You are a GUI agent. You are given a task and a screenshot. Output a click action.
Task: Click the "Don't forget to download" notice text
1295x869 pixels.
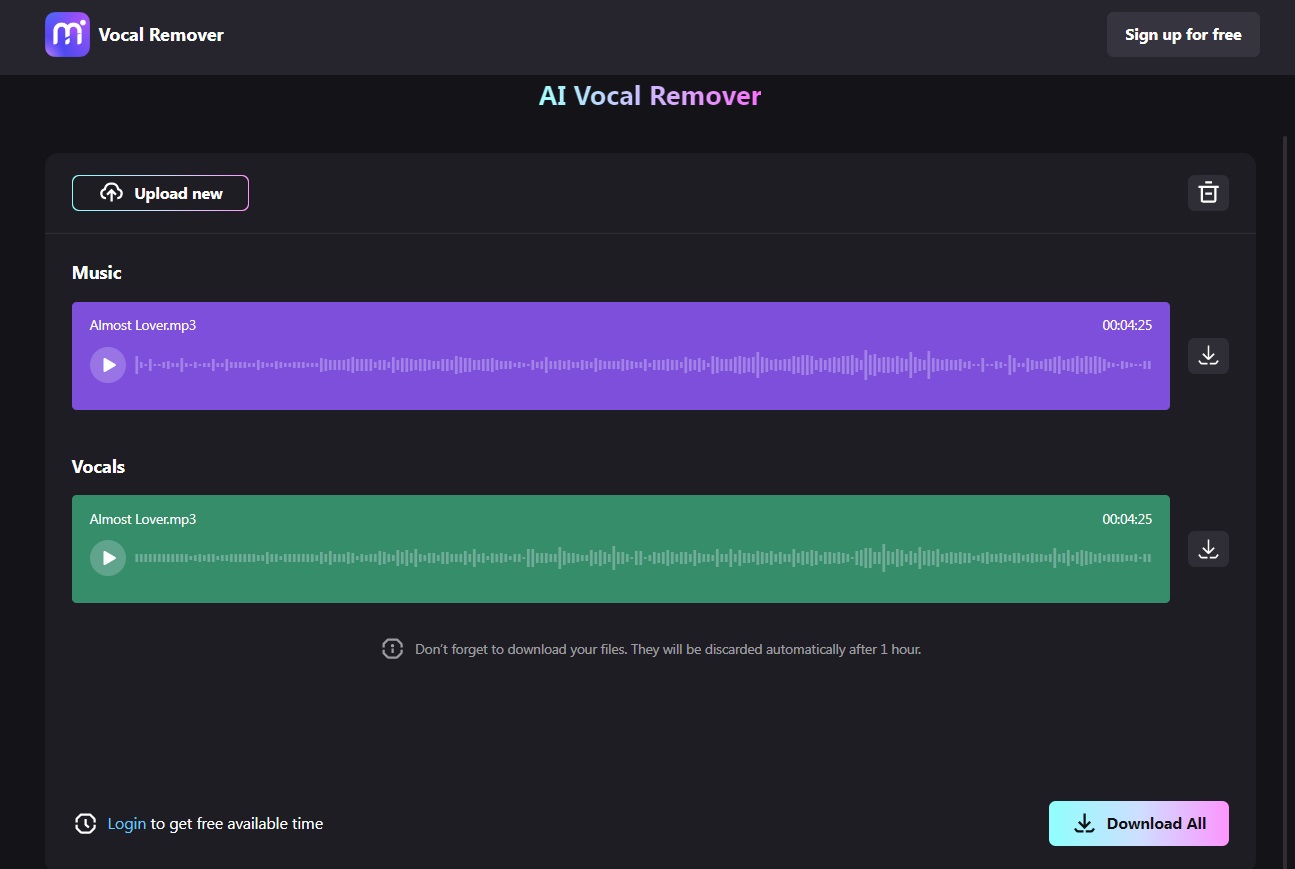[x=668, y=650]
